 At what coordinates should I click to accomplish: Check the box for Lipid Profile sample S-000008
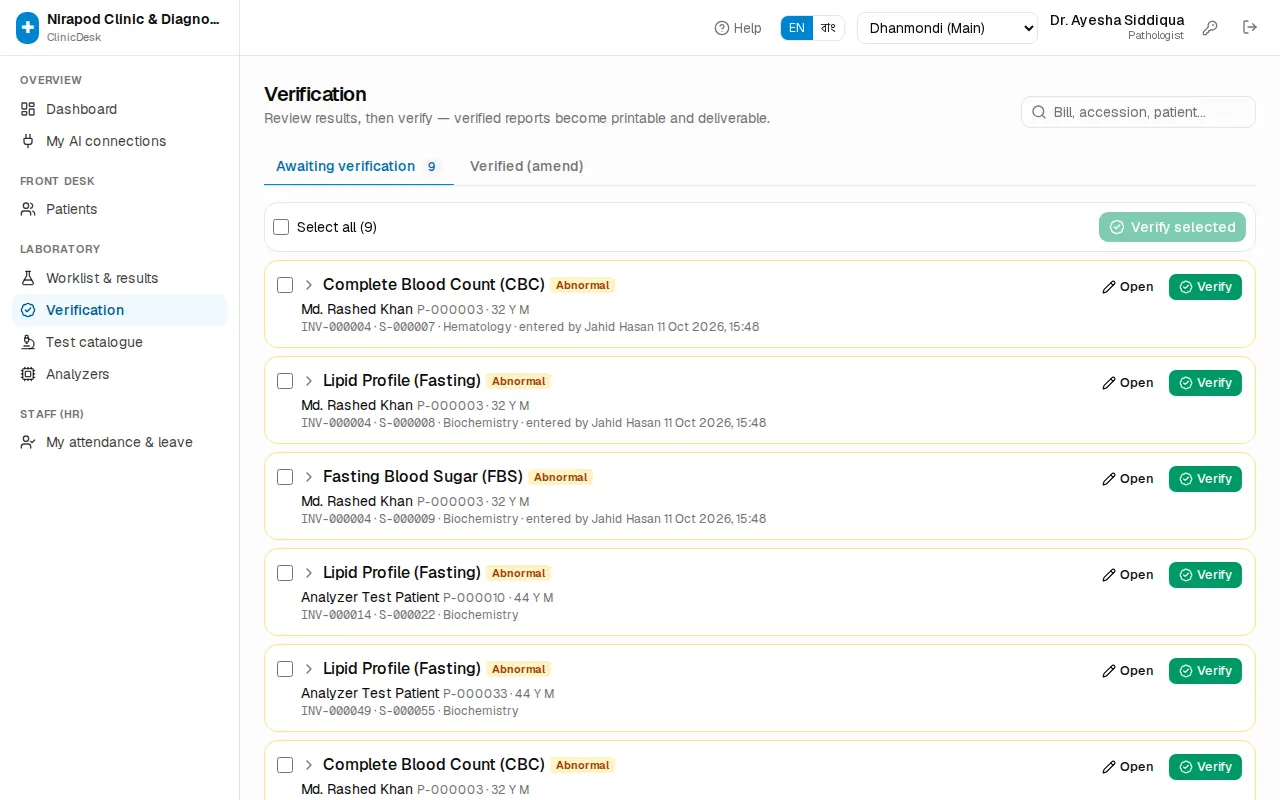point(285,381)
